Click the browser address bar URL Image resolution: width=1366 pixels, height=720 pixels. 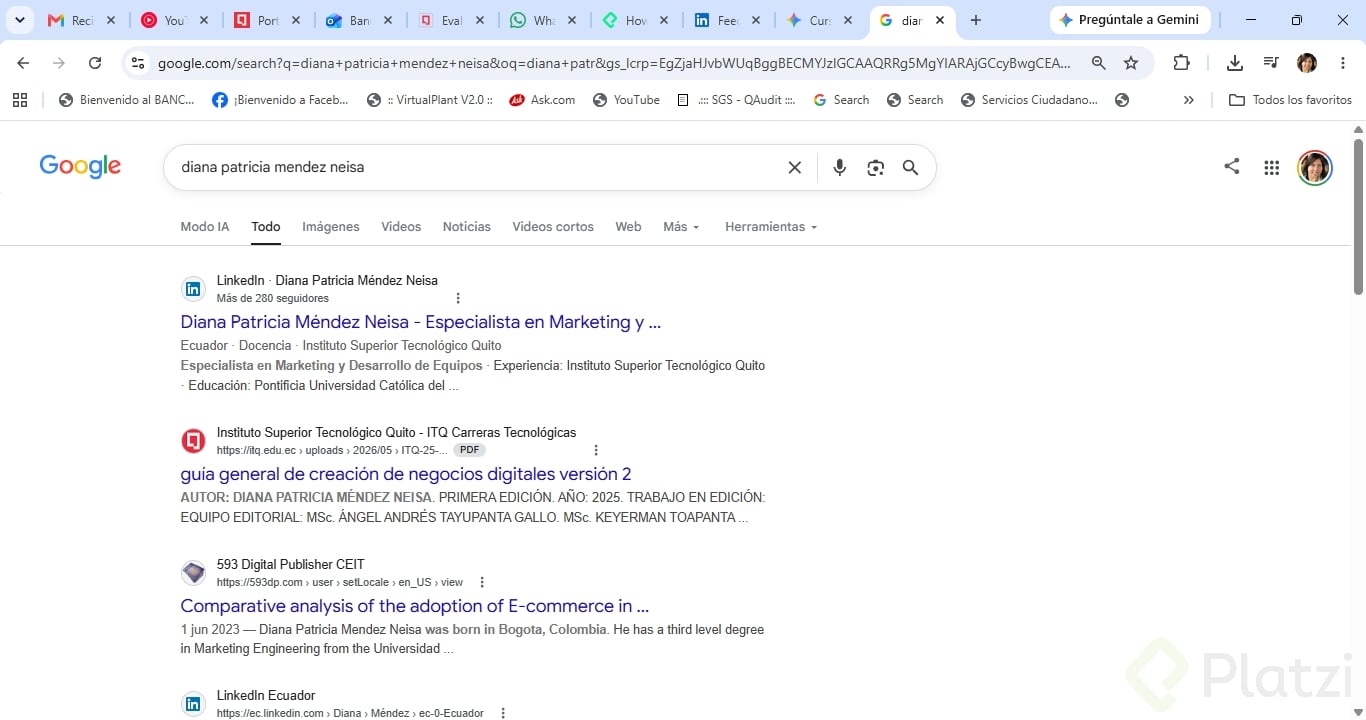point(614,63)
